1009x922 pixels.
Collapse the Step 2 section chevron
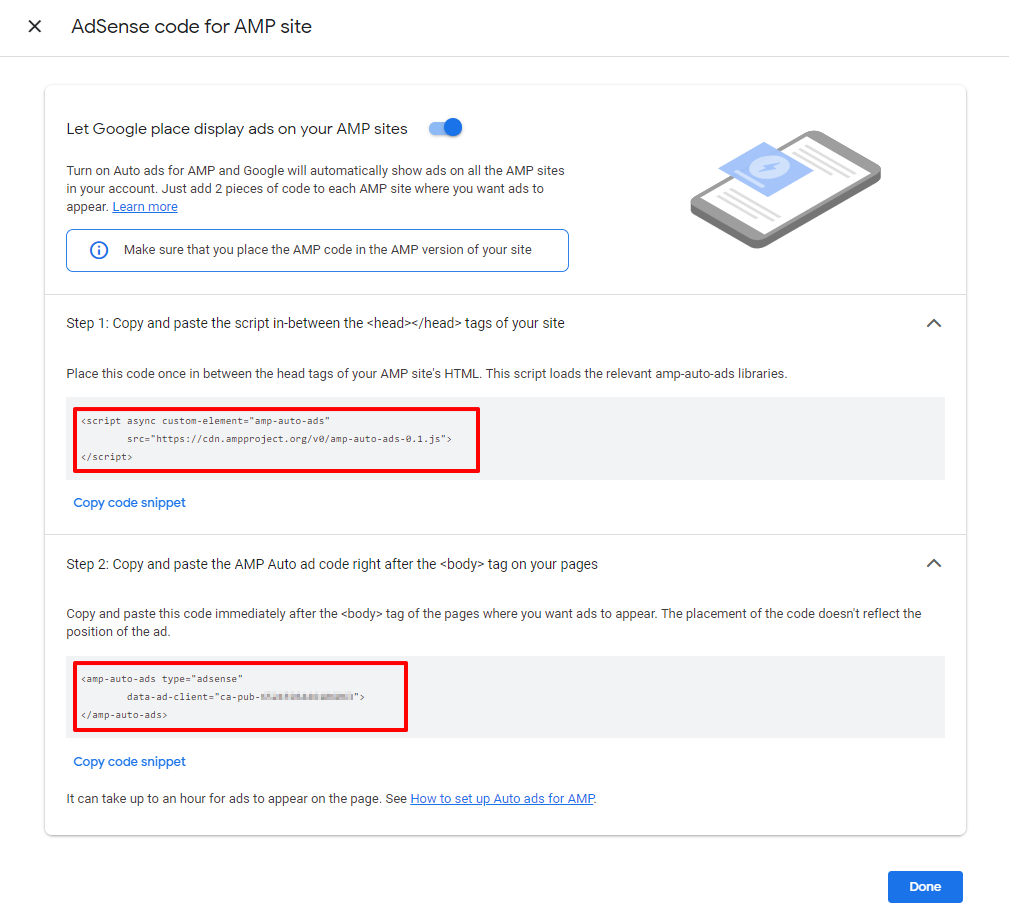click(933, 563)
